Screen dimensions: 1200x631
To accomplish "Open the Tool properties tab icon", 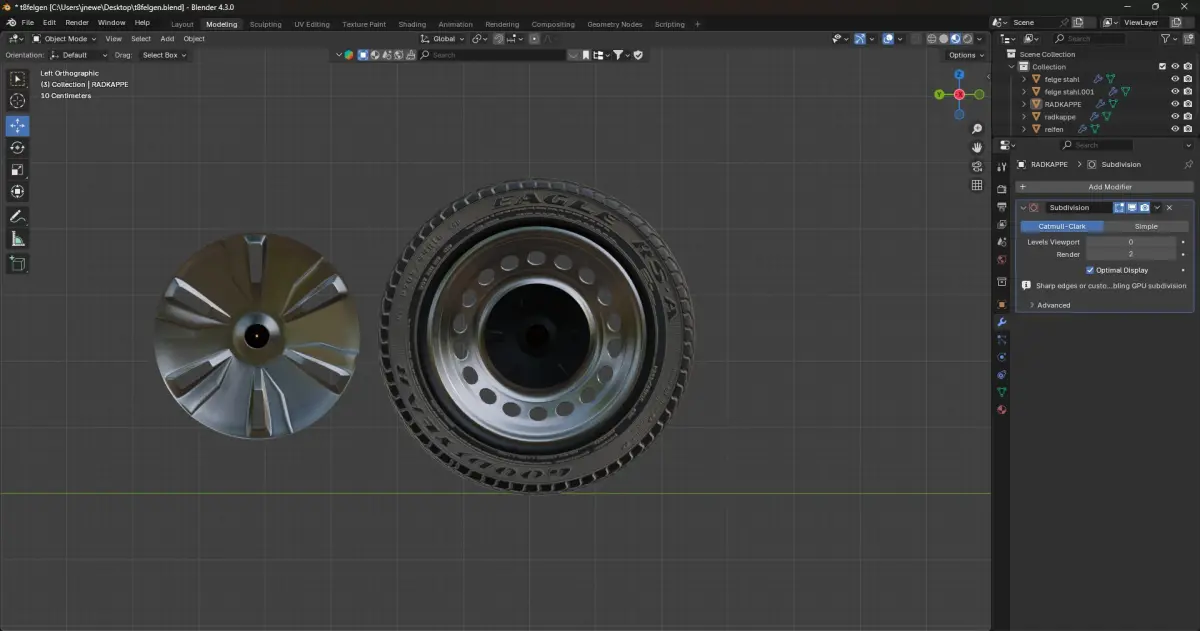I will pyautogui.click(x=1002, y=167).
